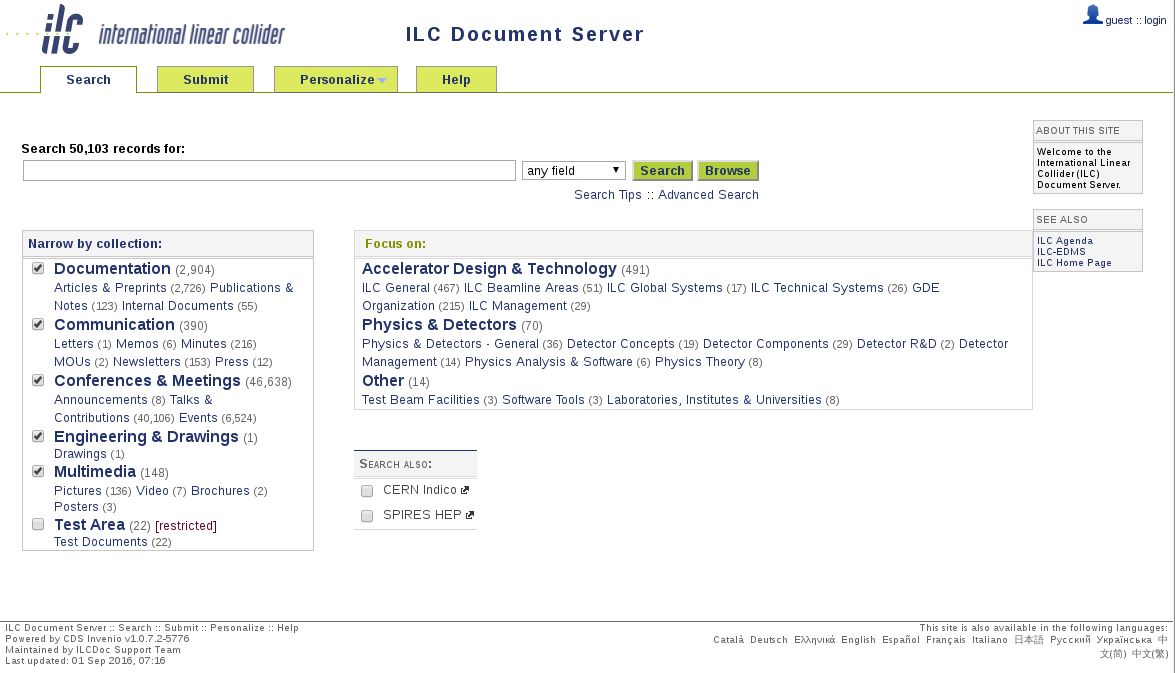Enable the SPIRES HEP search option
The width and height of the screenshot is (1175, 673).
367,516
